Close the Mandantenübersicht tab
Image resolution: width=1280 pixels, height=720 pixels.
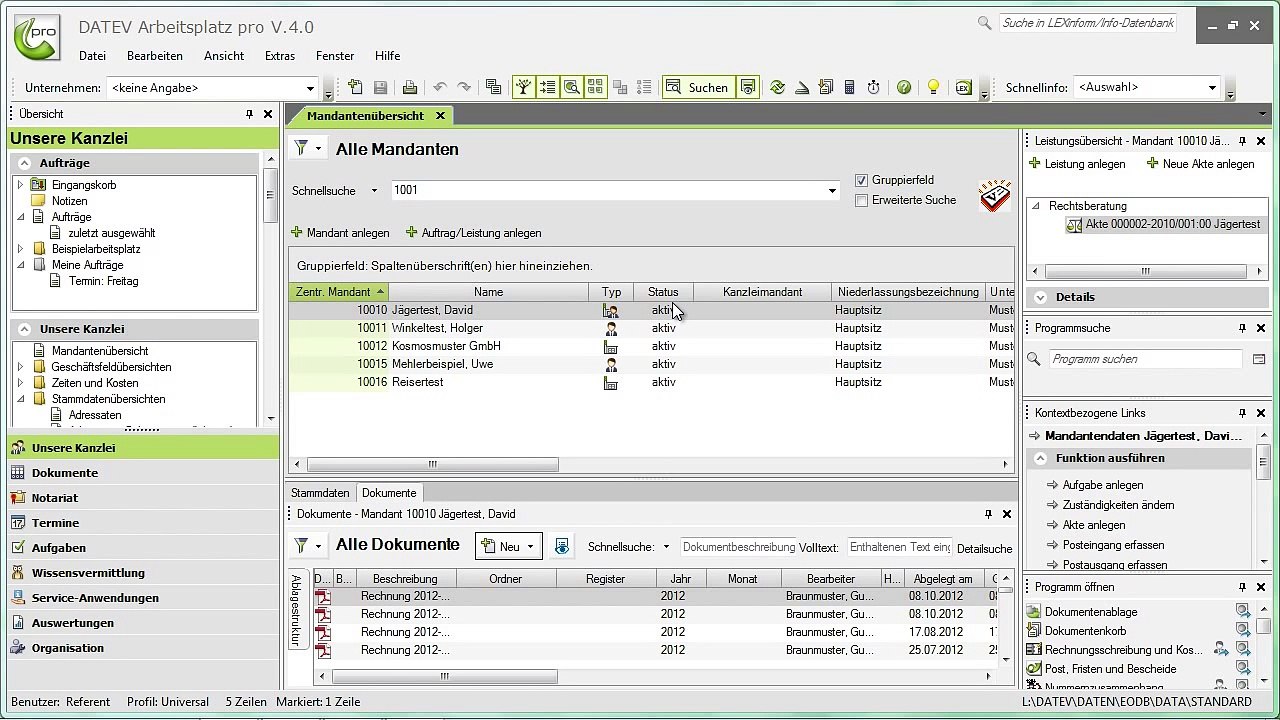(440, 116)
